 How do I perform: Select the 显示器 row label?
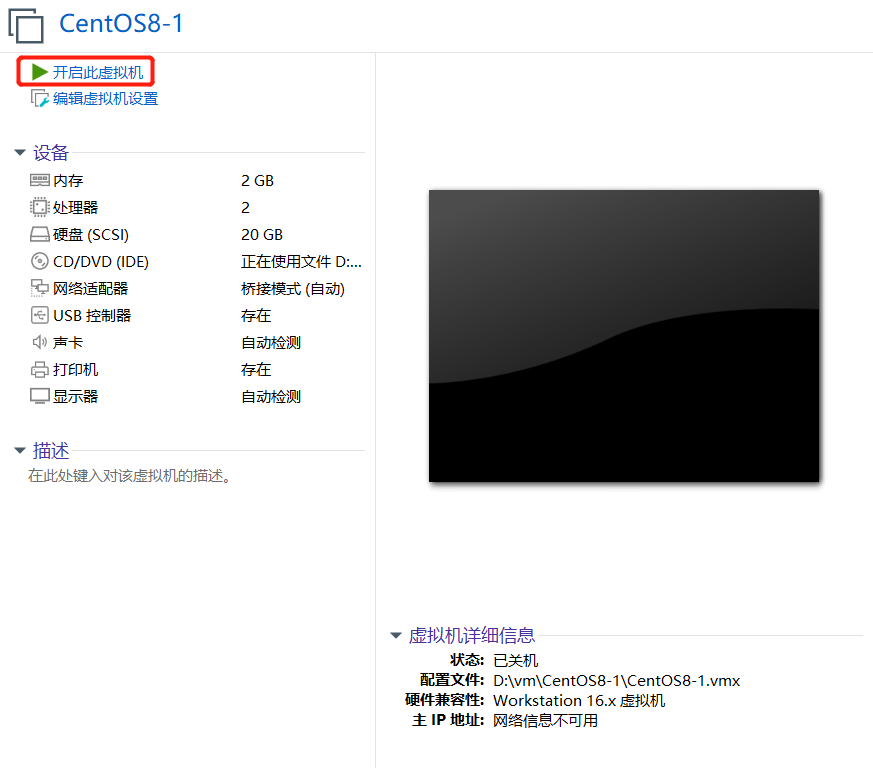click(x=76, y=397)
